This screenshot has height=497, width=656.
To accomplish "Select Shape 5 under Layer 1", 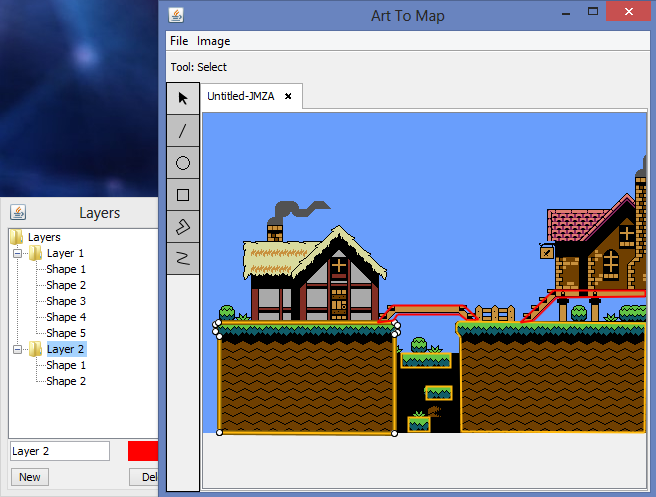I will point(66,333).
